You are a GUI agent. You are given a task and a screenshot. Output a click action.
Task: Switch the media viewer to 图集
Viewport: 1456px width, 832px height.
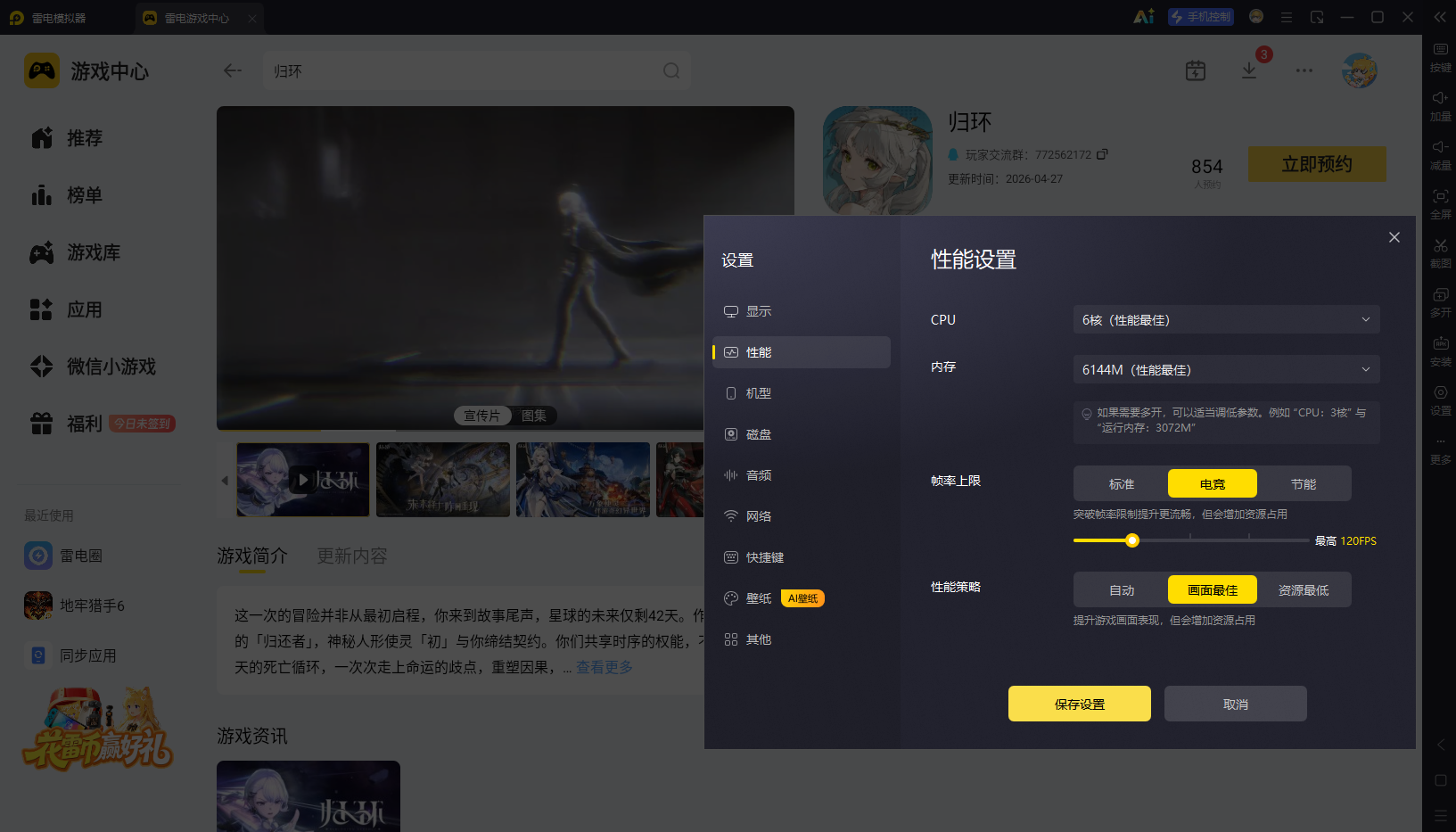tap(534, 416)
